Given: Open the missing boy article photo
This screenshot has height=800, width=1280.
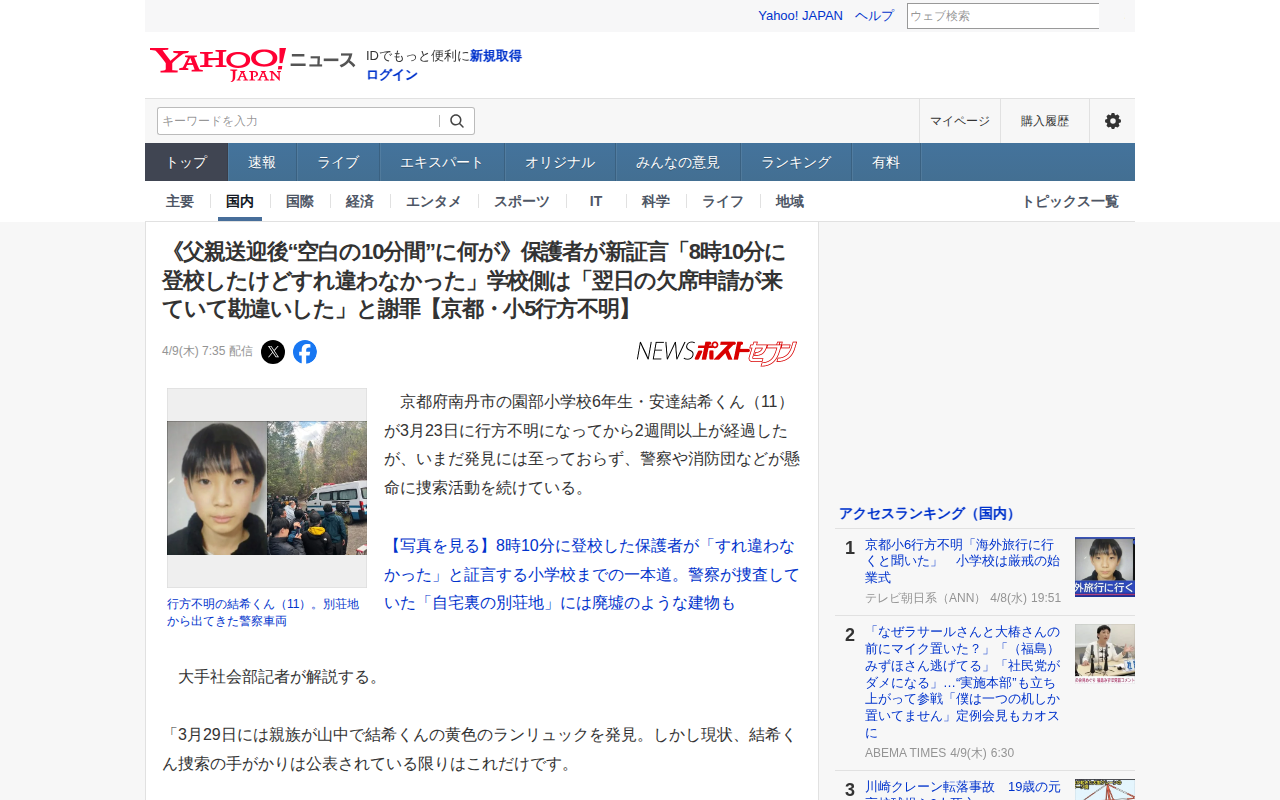Looking at the screenshot, I should pos(267,488).
